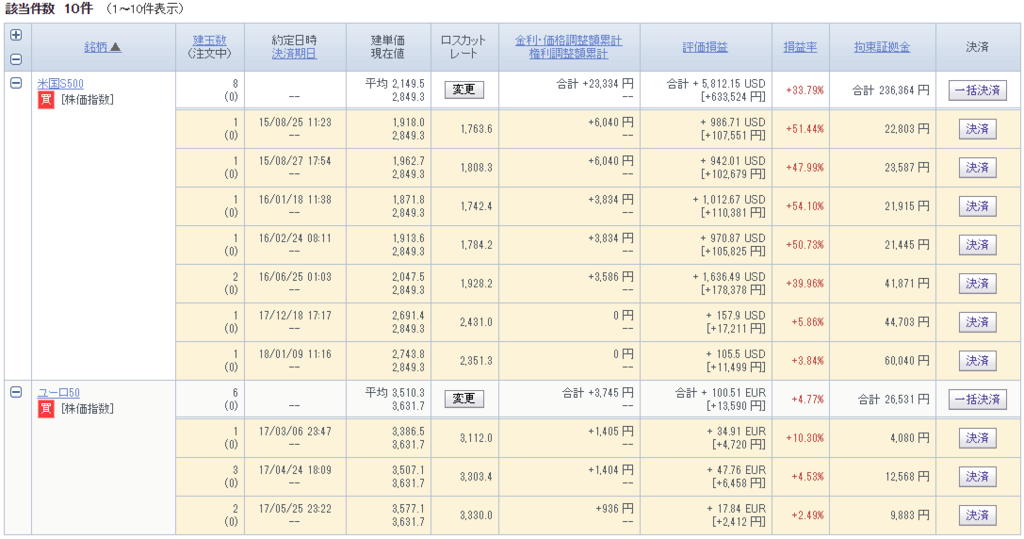
Task: Select the losscut rate 3,330.0 cell
Action: click(476, 515)
